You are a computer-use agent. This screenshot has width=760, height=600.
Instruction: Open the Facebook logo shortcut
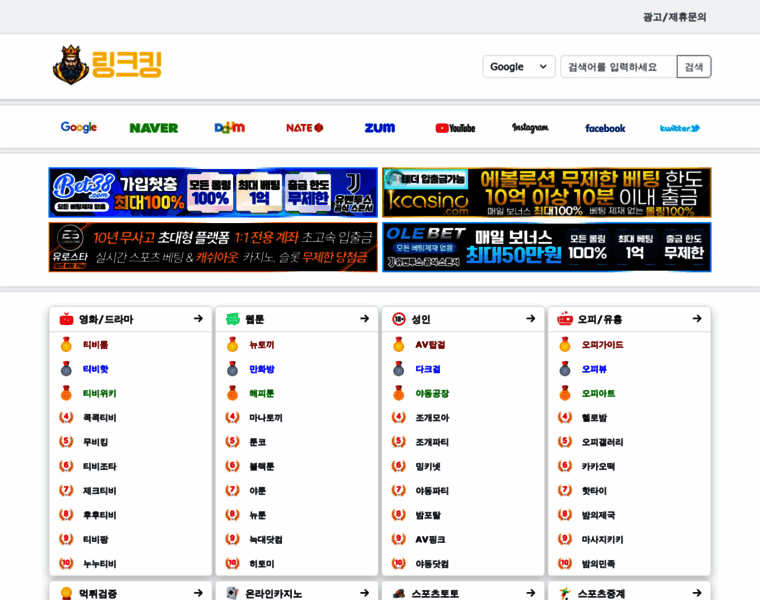(x=605, y=128)
